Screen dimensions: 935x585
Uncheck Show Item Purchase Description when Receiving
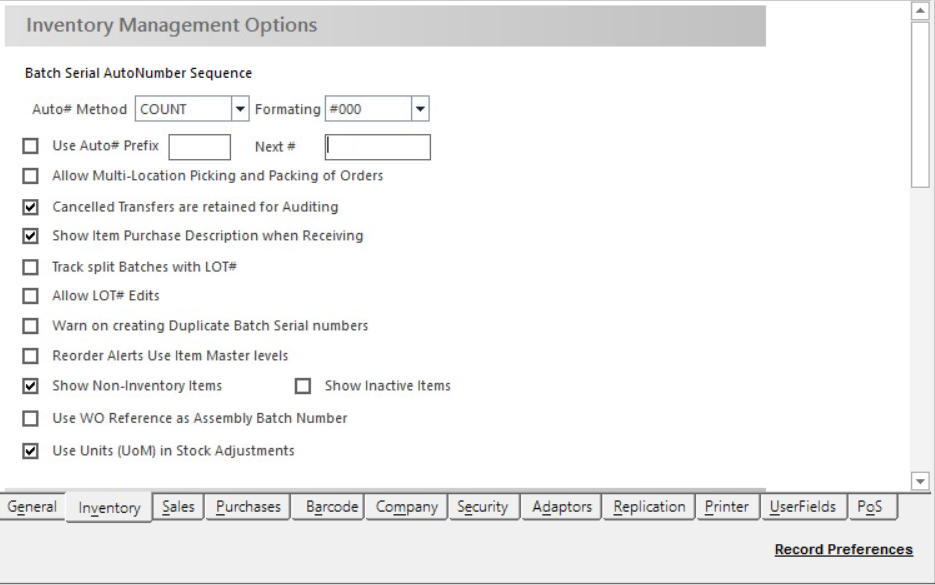pos(30,236)
